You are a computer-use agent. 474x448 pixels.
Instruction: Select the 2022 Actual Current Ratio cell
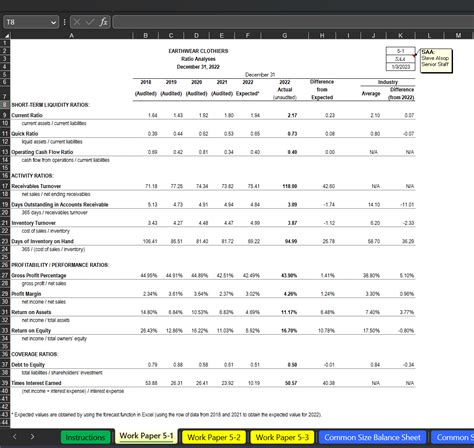[x=285, y=115]
